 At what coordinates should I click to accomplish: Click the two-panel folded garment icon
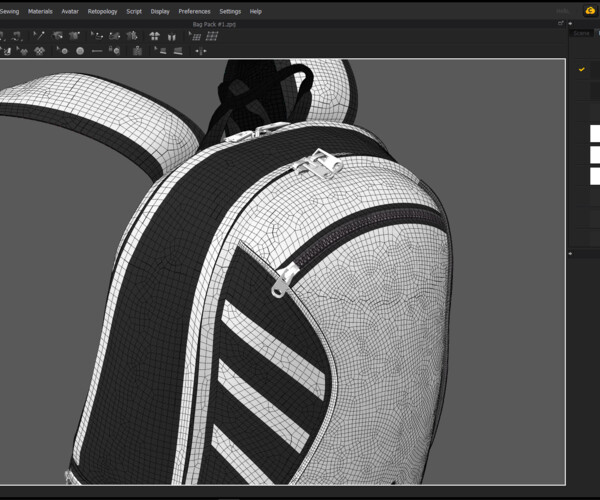pos(171,37)
